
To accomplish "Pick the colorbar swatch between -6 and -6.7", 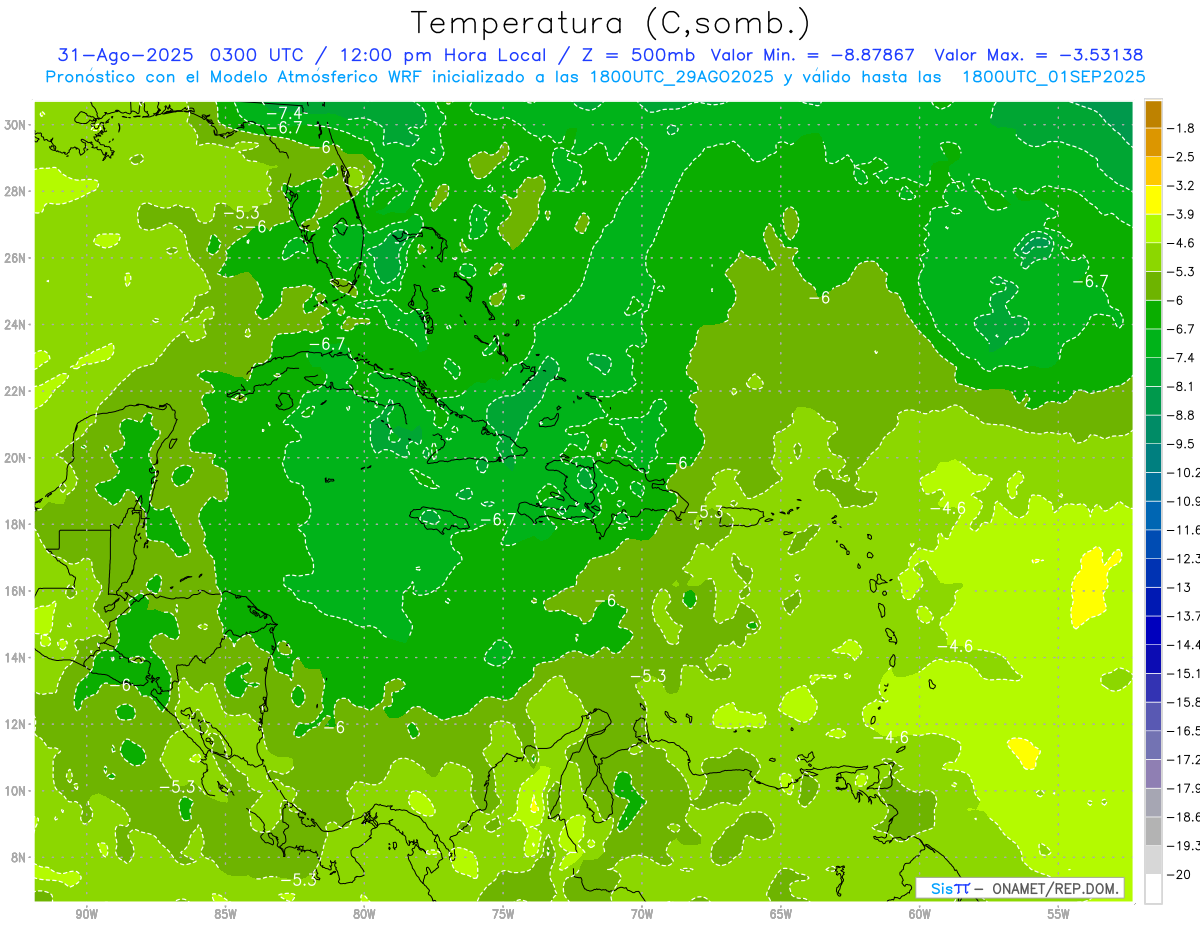I will [x=1153, y=314].
